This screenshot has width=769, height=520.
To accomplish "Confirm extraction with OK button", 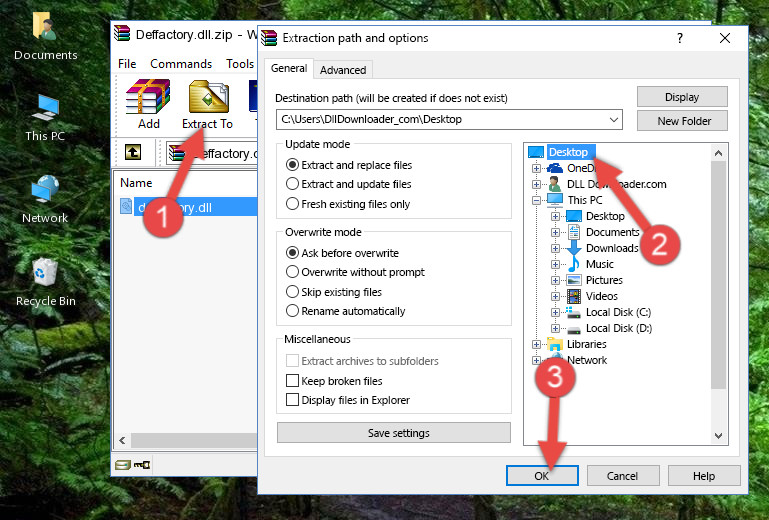I will coord(542,476).
